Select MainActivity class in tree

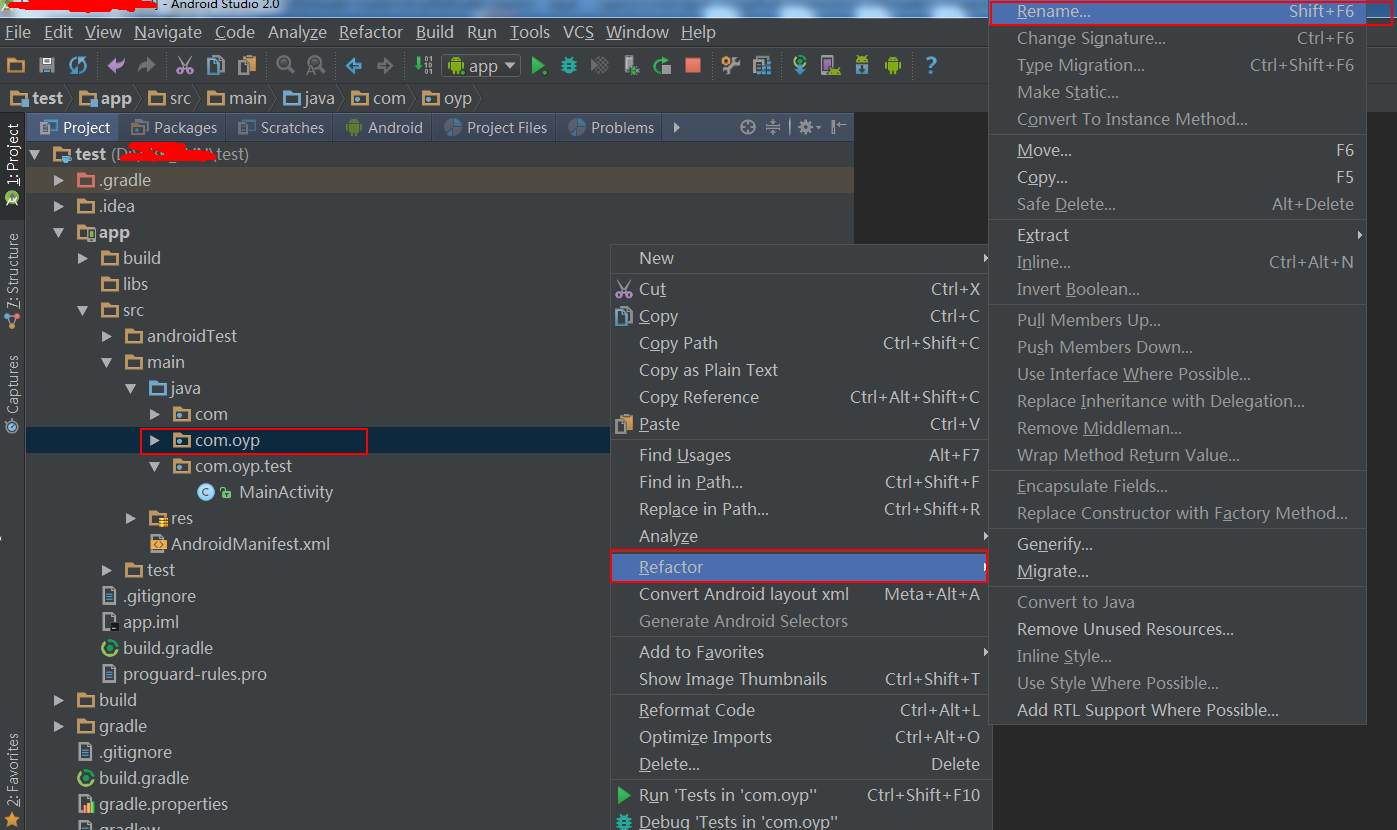pos(286,492)
